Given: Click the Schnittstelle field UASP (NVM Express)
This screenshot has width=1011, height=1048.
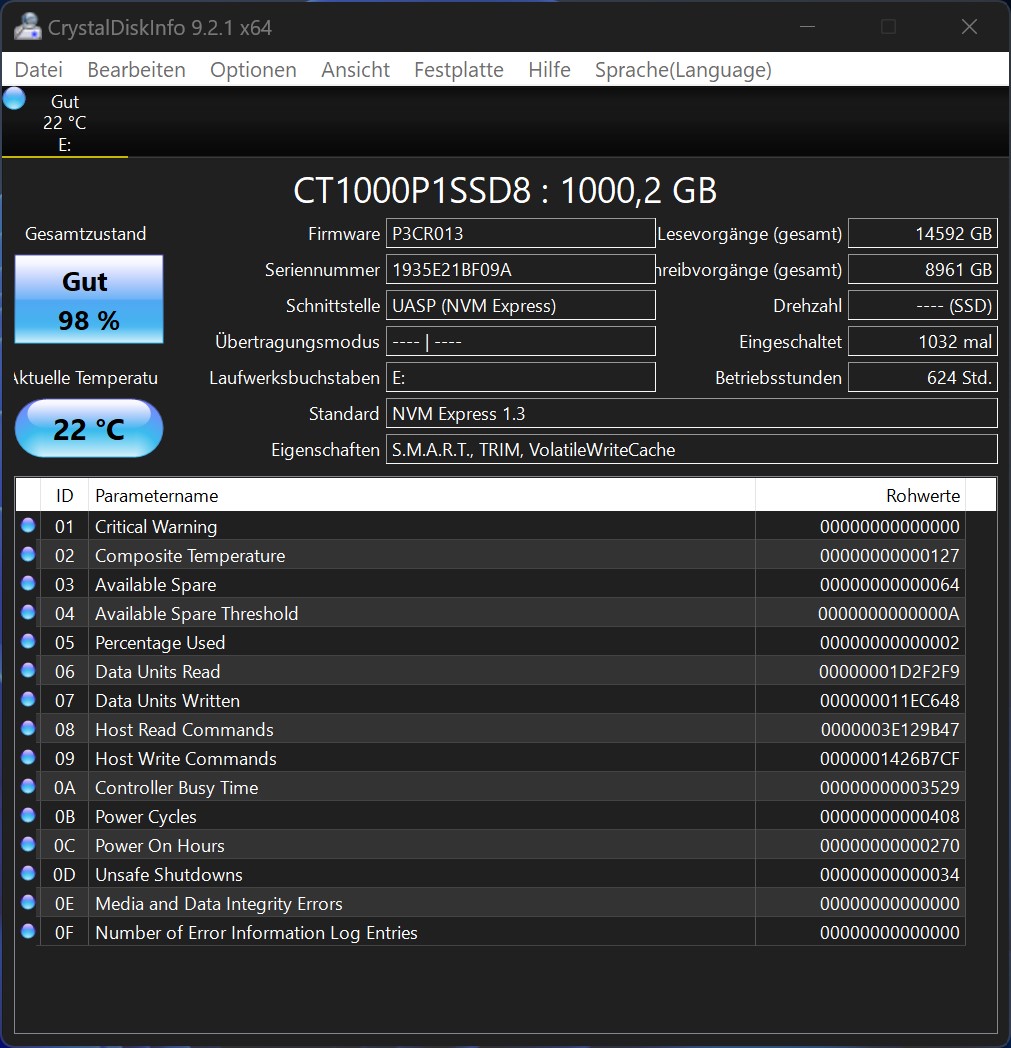Looking at the screenshot, I should pos(521,306).
